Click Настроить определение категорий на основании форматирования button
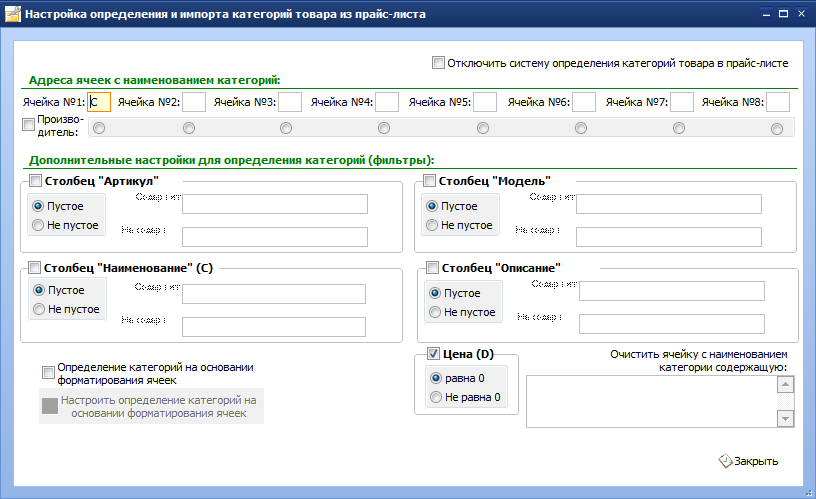The image size is (816, 499). point(151,406)
